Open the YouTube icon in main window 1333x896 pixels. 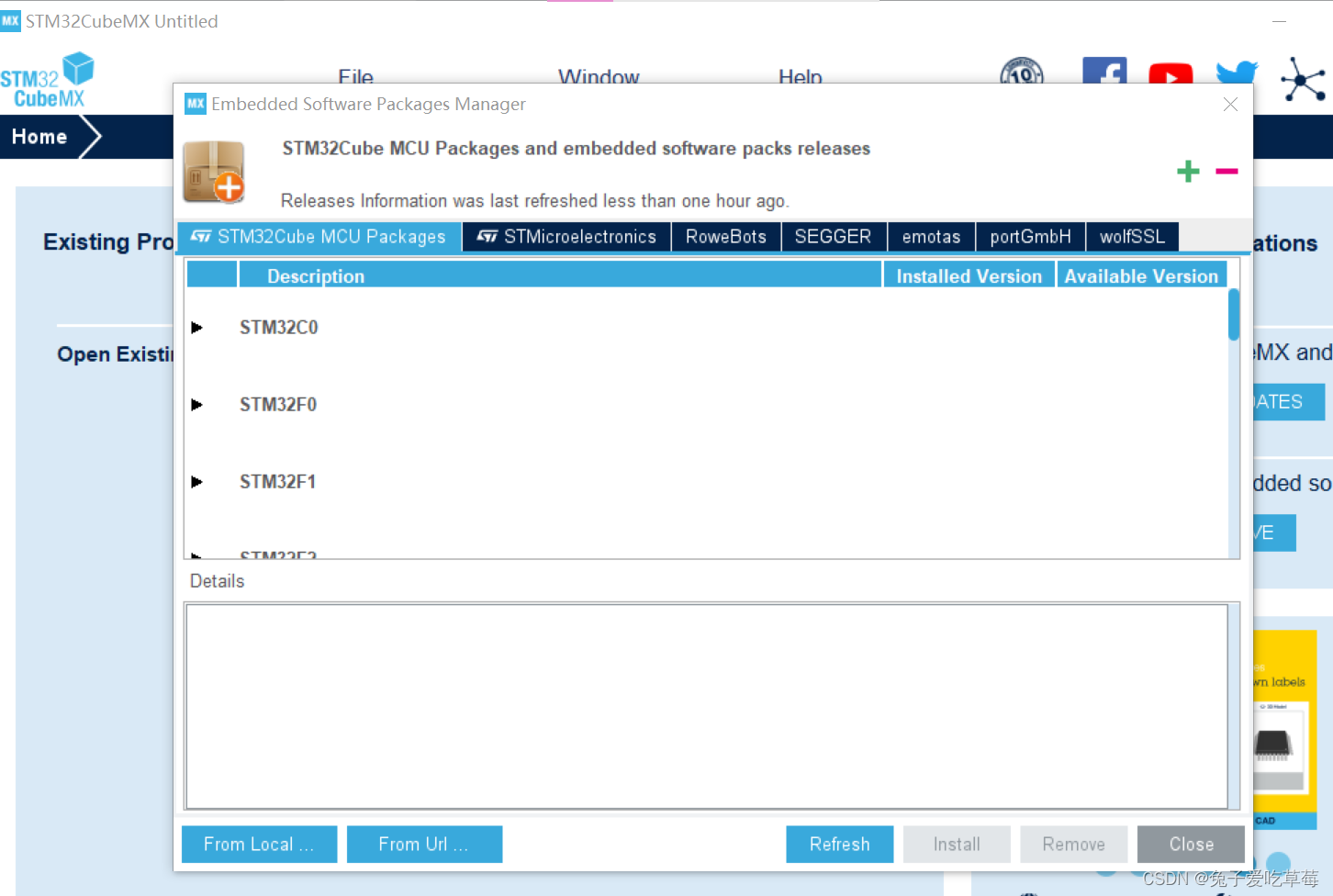(x=1171, y=74)
